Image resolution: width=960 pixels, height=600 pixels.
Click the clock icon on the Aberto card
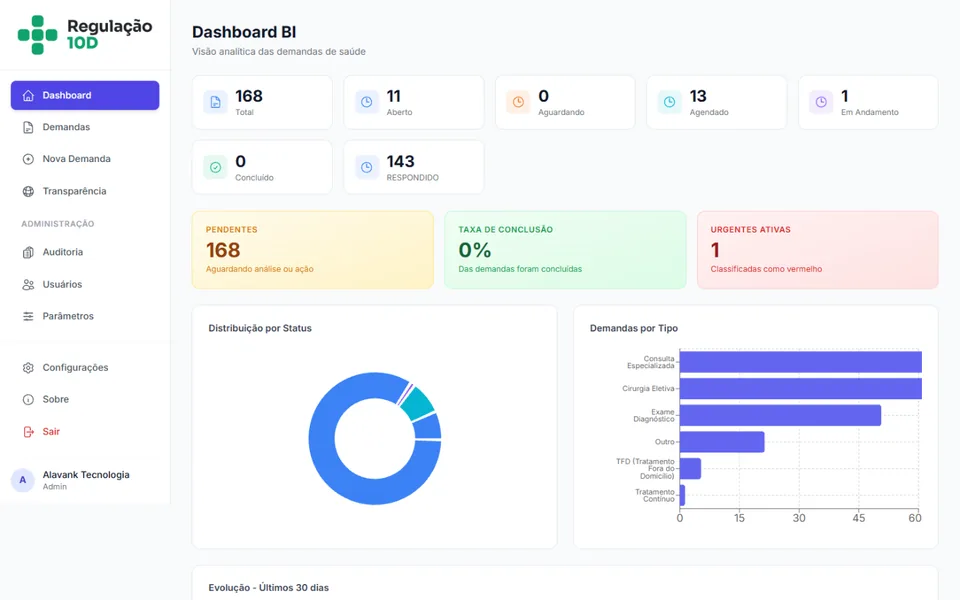[x=367, y=102]
